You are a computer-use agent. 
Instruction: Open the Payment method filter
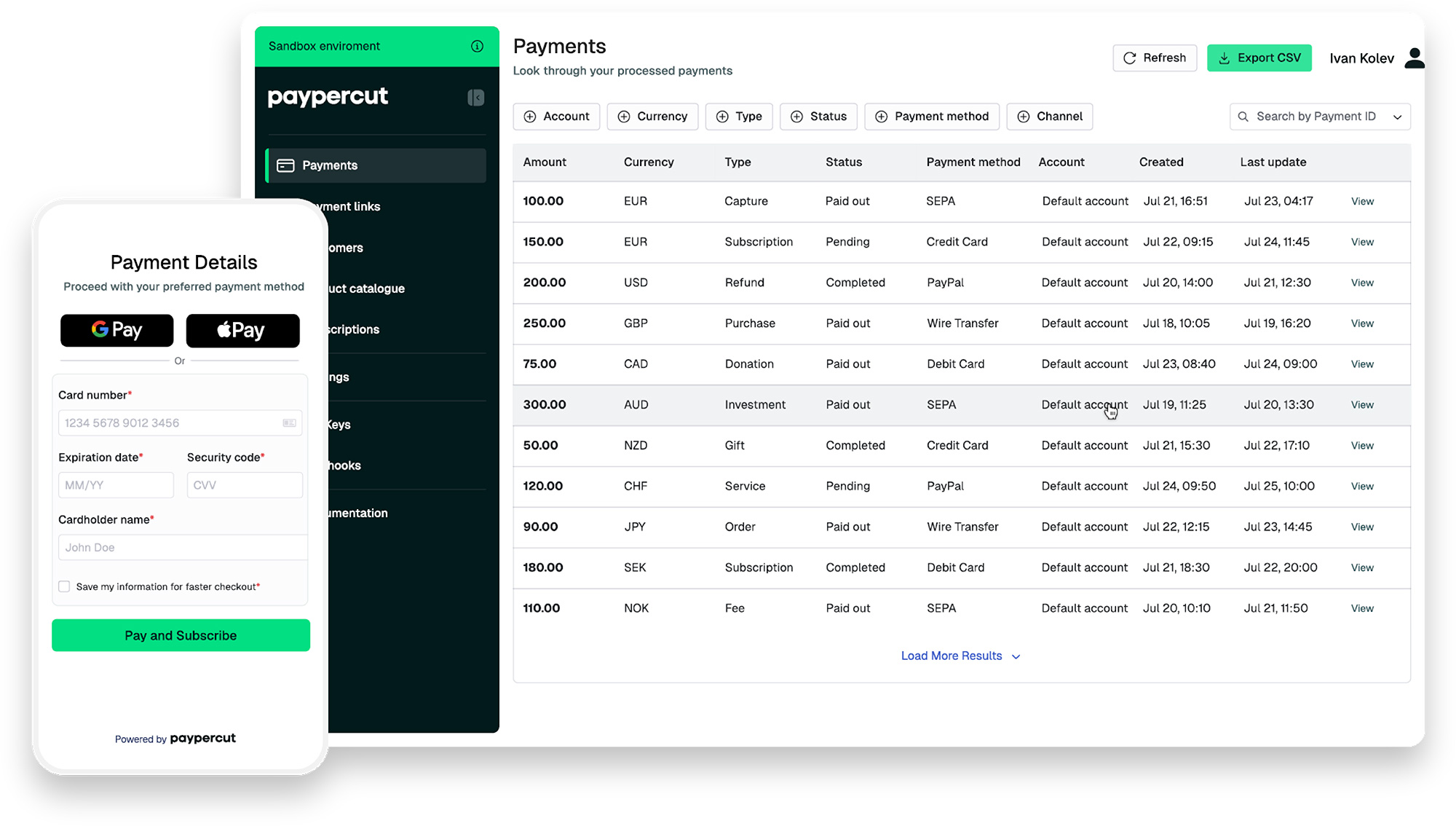coord(931,117)
